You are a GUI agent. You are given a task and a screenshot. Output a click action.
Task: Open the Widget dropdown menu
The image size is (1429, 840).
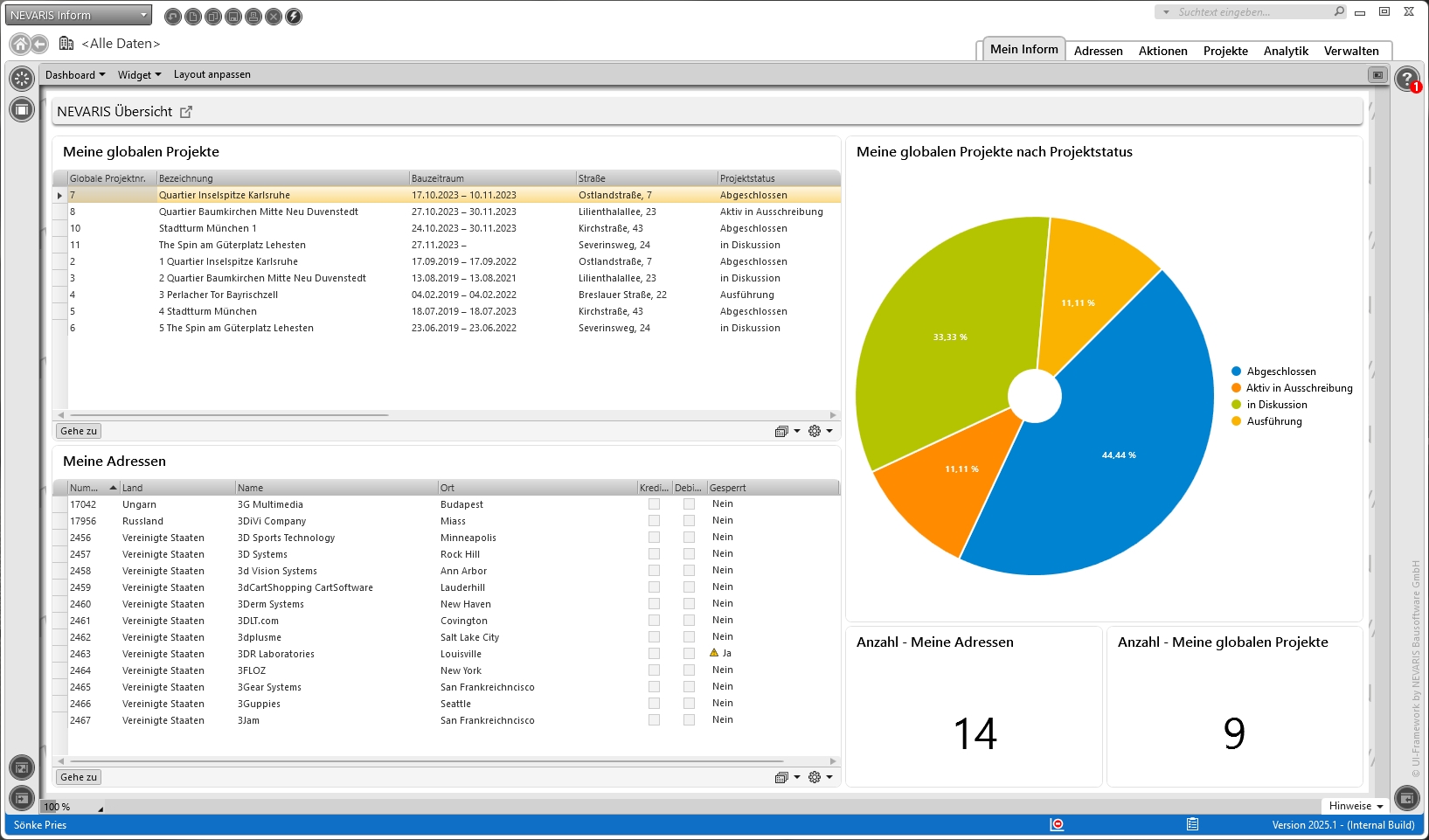tap(140, 75)
